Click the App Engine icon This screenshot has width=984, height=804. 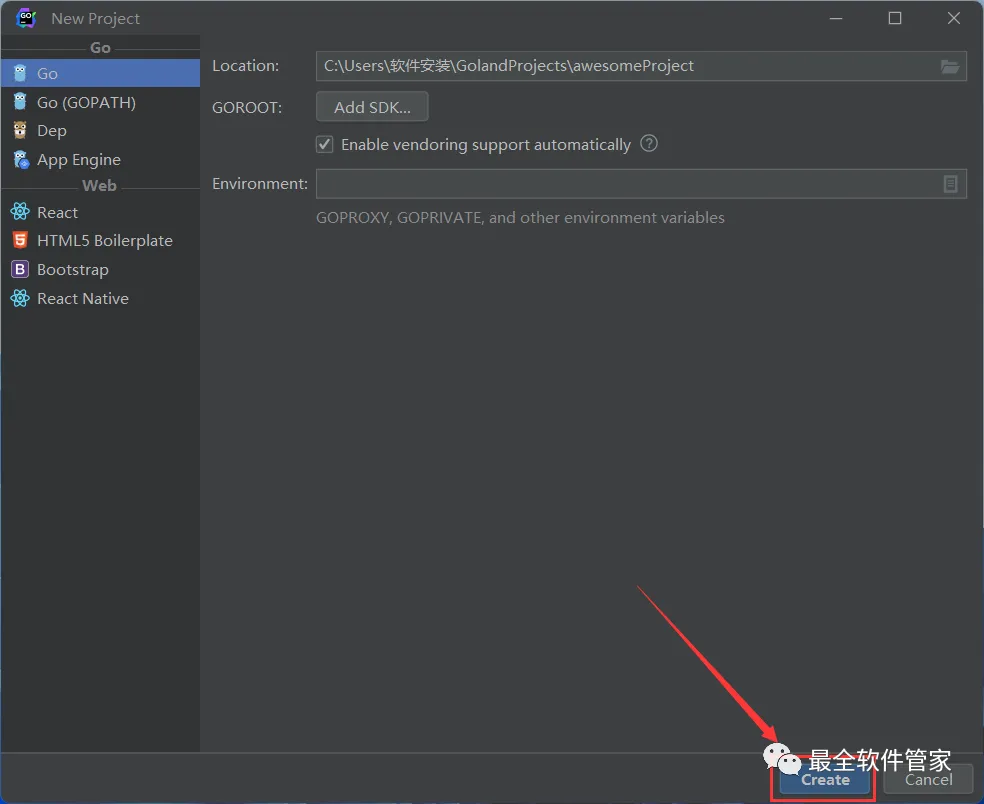(x=21, y=159)
